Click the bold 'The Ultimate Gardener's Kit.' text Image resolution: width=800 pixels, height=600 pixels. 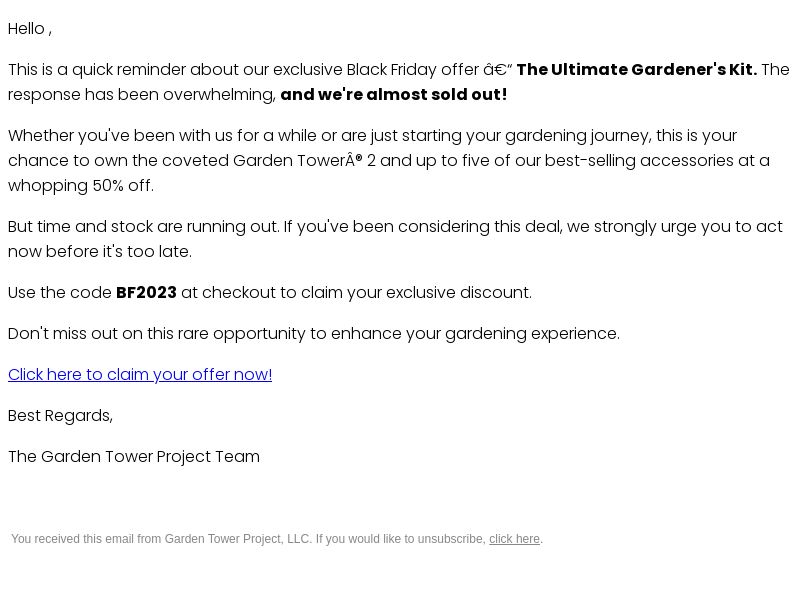tap(637, 69)
